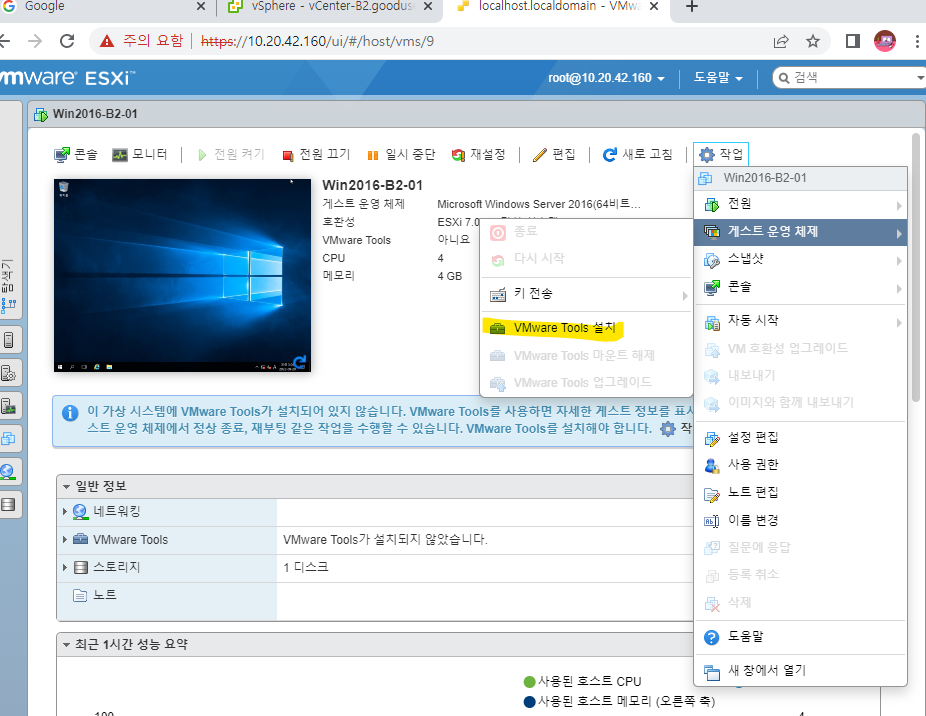The height and width of the screenshot is (716, 926).
Task: Click the 자동 시작 icon
Action: [712, 323]
